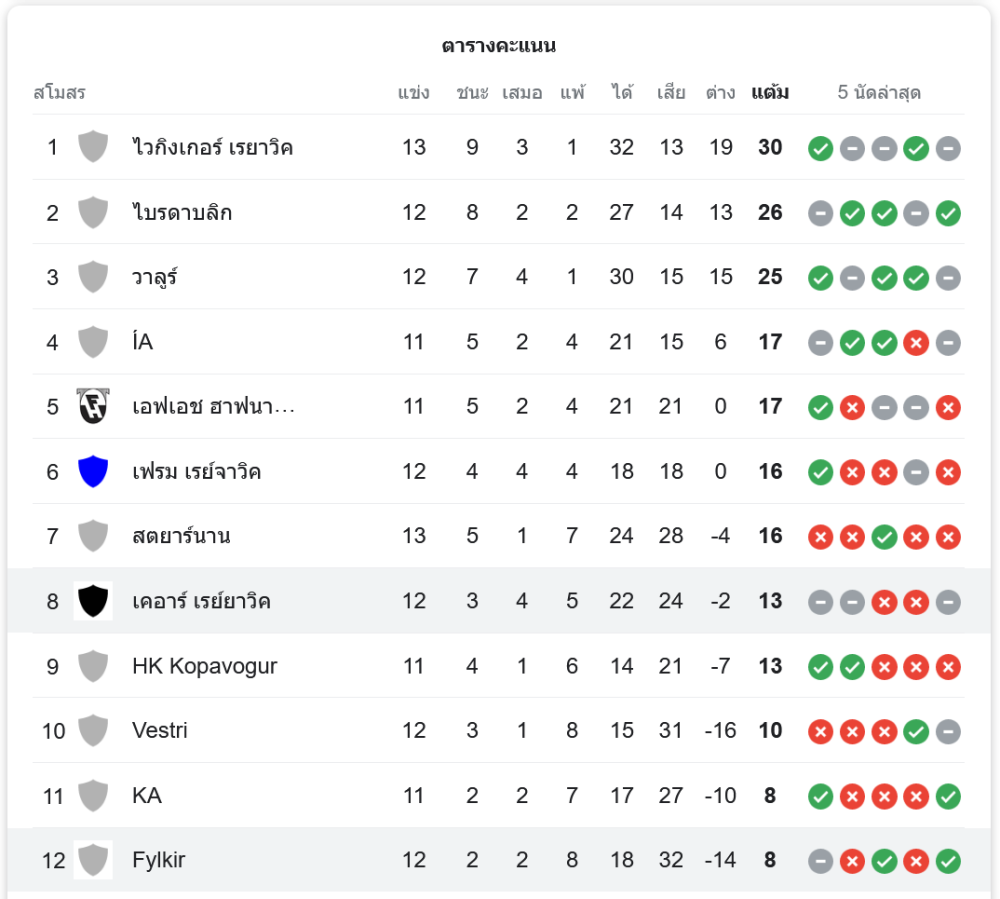Open the HK Kopavogur team page

(x=204, y=666)
